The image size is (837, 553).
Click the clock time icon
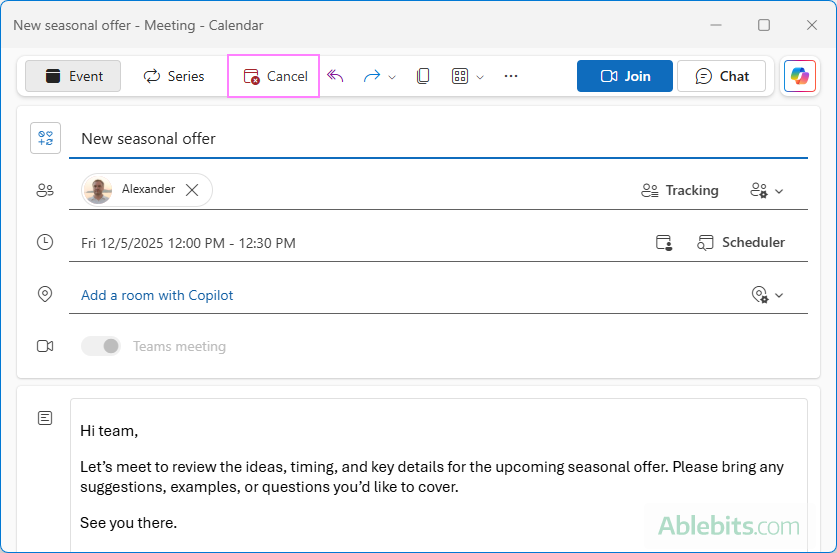tap(45, 242)
